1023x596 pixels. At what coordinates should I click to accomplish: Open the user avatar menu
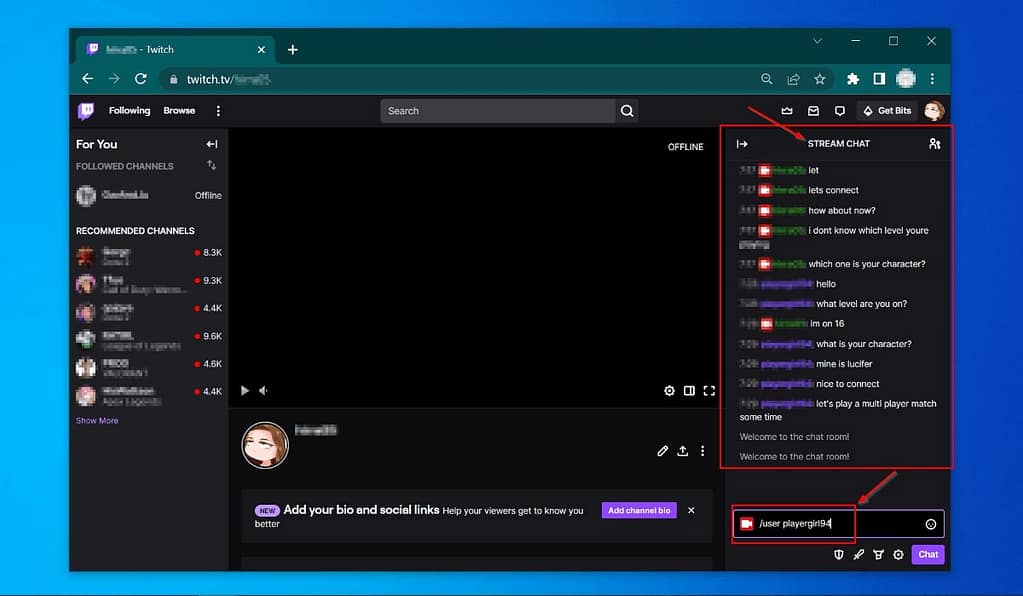934,111
